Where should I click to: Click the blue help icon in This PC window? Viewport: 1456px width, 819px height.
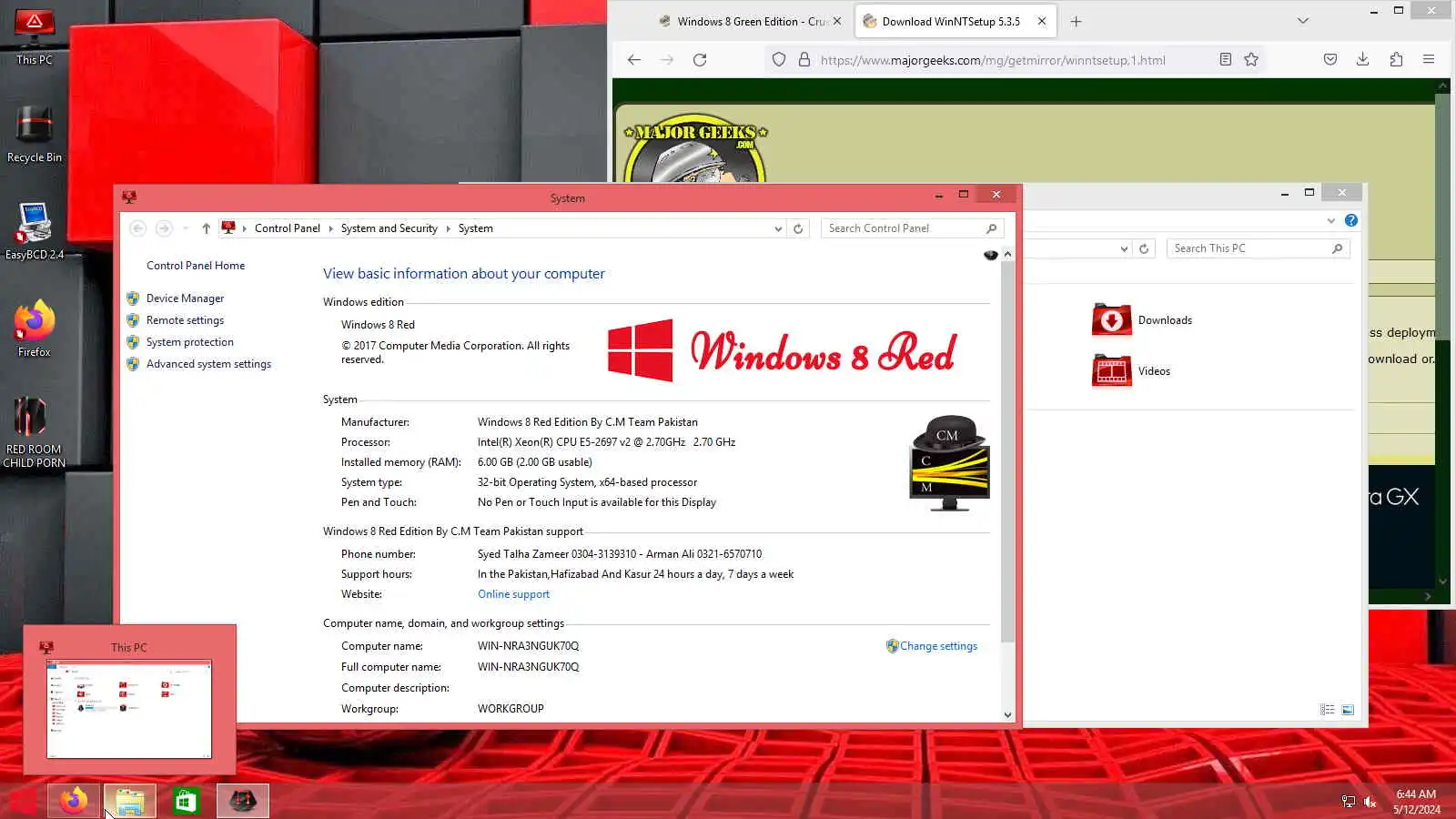tap(1351, 220)
